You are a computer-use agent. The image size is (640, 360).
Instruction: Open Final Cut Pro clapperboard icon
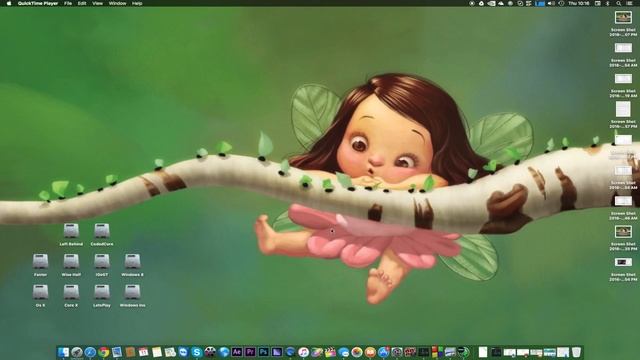(330, 352)
